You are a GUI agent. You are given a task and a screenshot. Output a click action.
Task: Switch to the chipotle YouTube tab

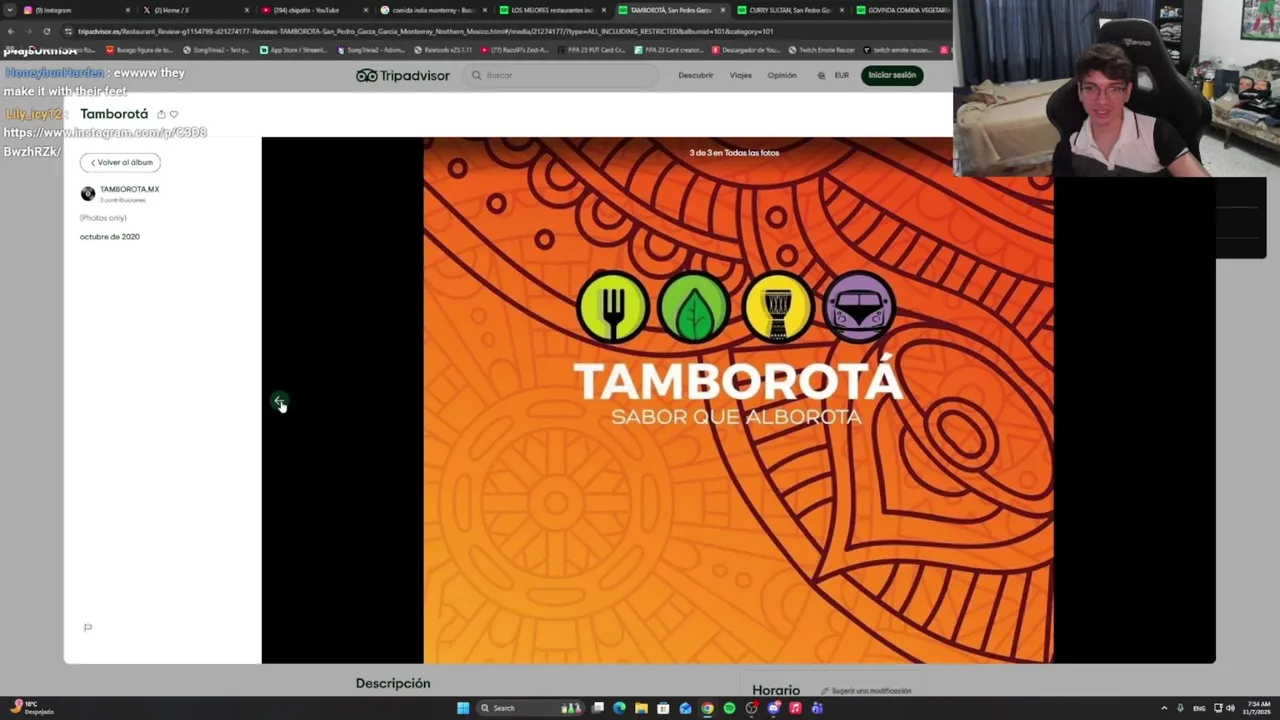[314, 10]
